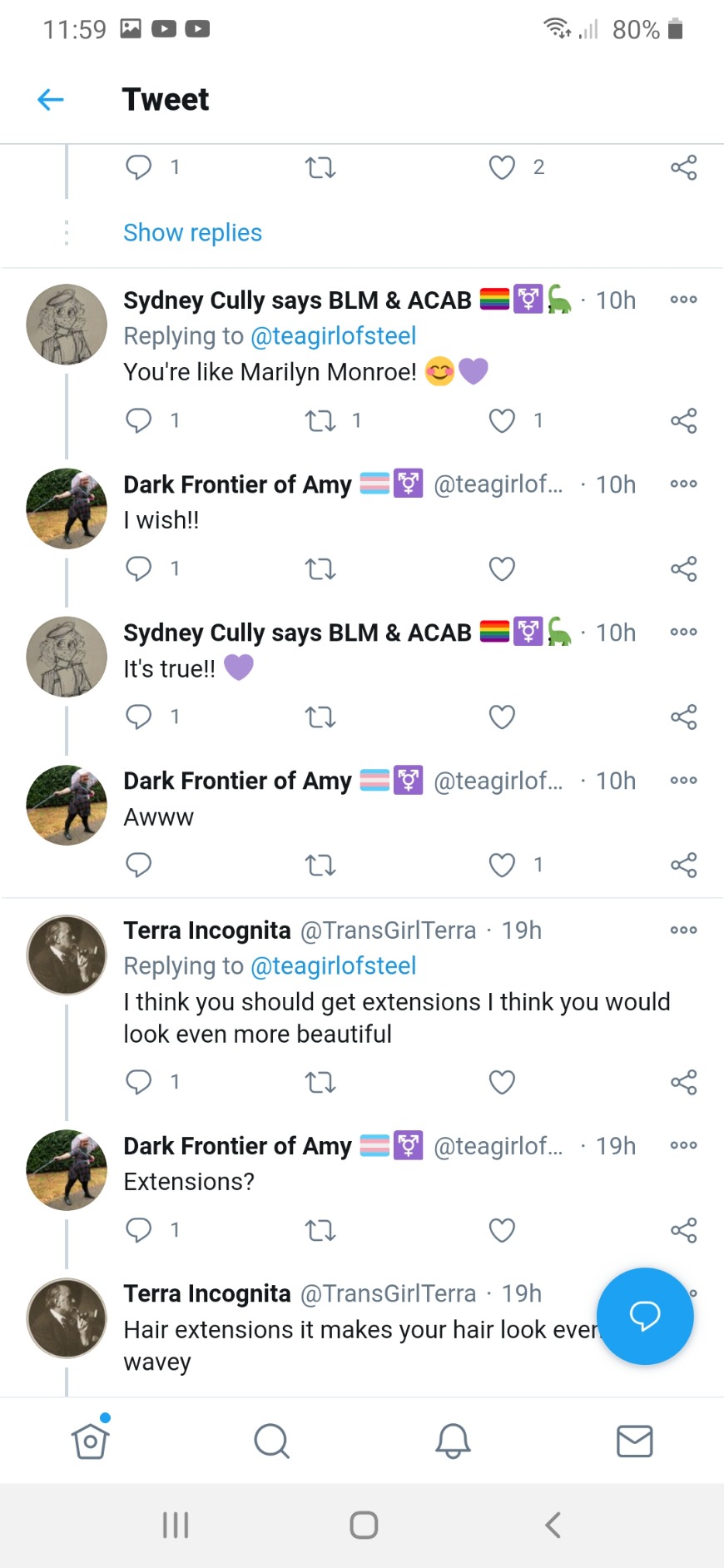This screenshot has width=724, height=1568.
Task: Share the "Extensions?" tweet
Action: point(683,1230)
